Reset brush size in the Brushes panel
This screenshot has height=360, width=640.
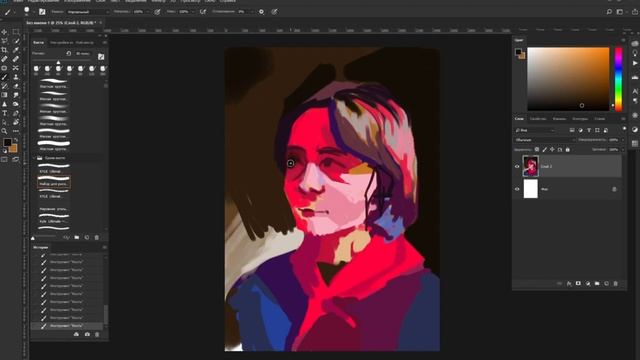[x=68, y=53]
